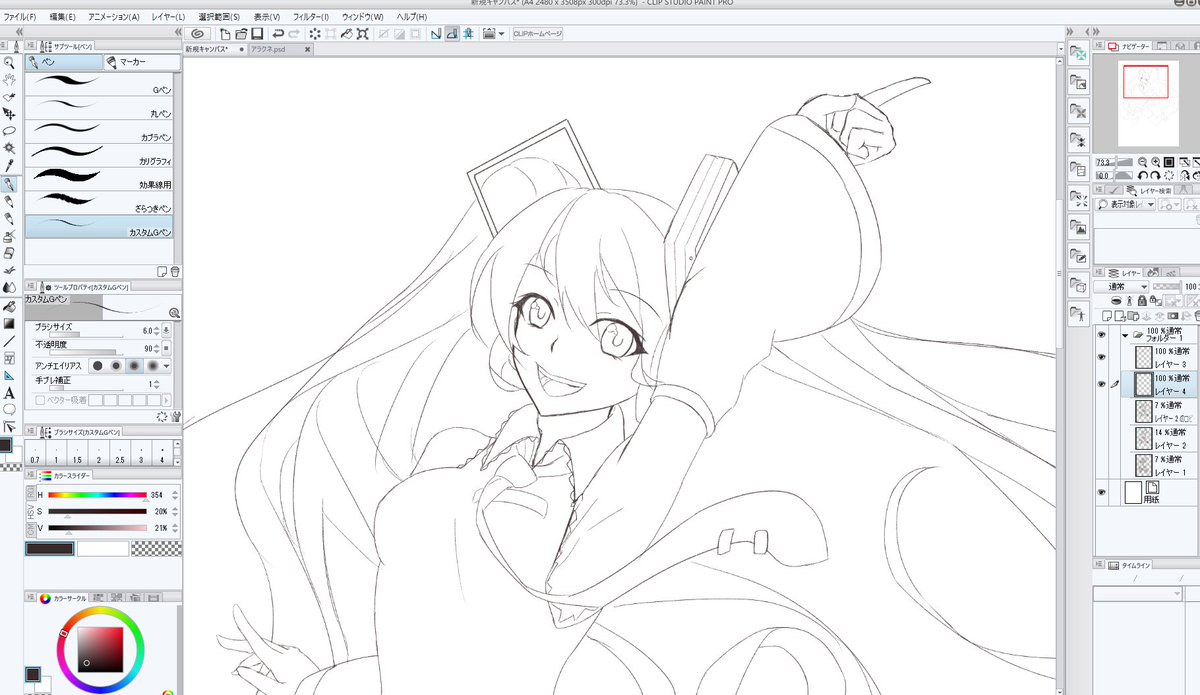This screenshot has height=695, width=1200.
Task: Toggle visibility of レイヤー 4
Action: coord(1102,383)
